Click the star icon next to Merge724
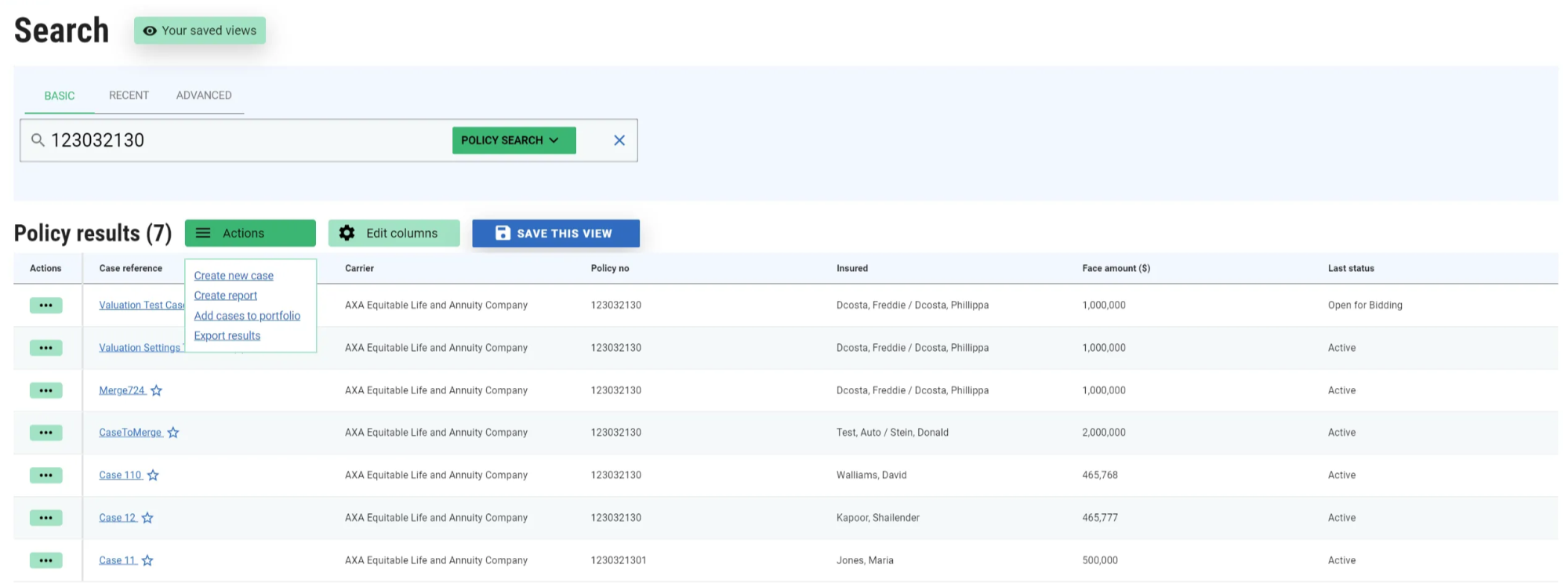Image resolution: width=1568 pixels, height=583 pixels. tap(157, 390)
